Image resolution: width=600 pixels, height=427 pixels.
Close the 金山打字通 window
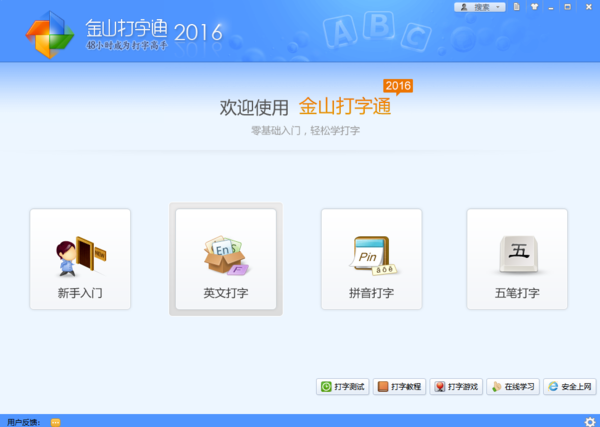click(x=589, y=7)
